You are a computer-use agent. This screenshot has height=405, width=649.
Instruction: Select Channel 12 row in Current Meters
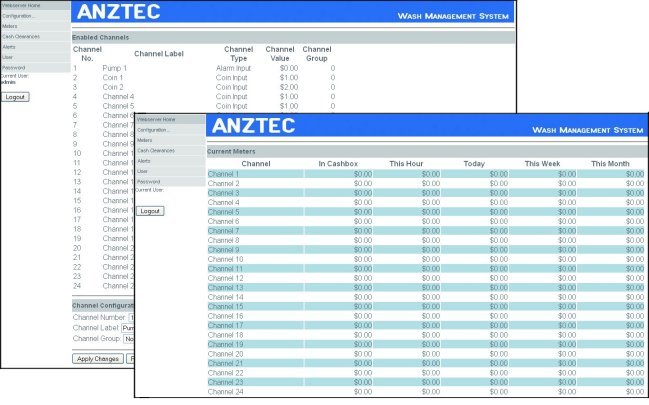426,278
